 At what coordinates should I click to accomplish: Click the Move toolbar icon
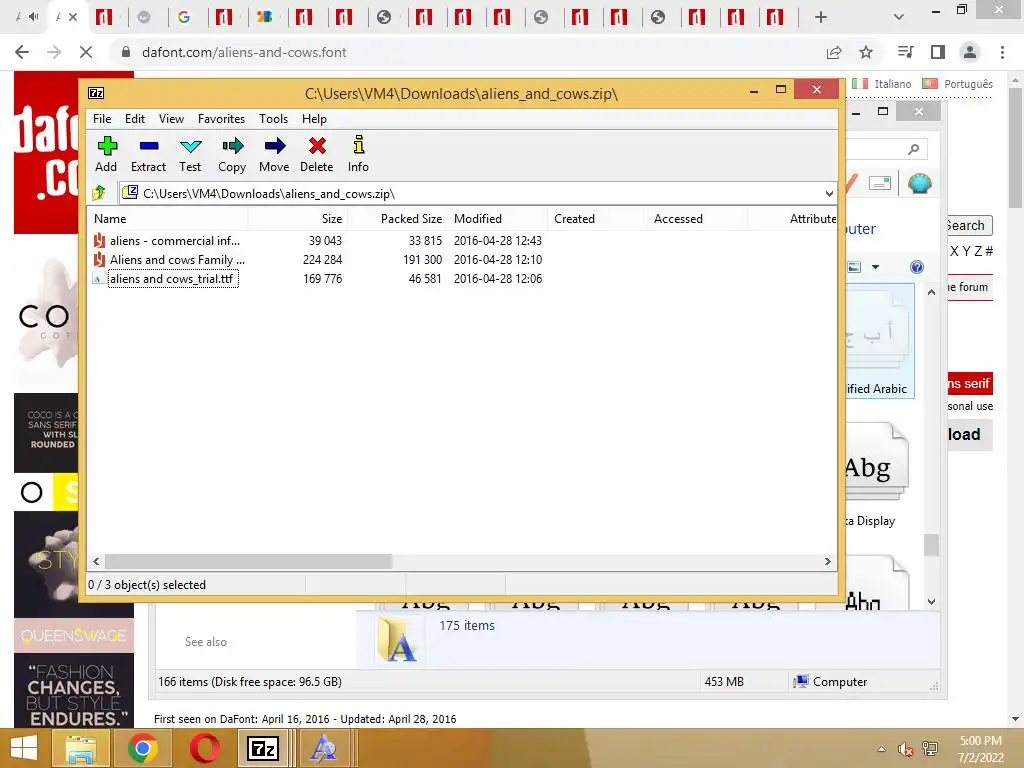coord(274,154)
